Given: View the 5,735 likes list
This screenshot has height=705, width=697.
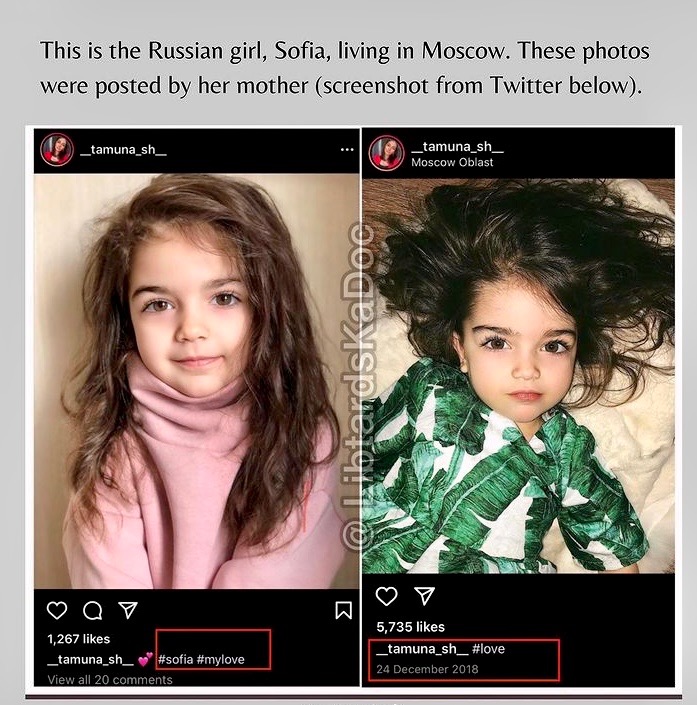Looking at the screenshot, I should point(410,627).
